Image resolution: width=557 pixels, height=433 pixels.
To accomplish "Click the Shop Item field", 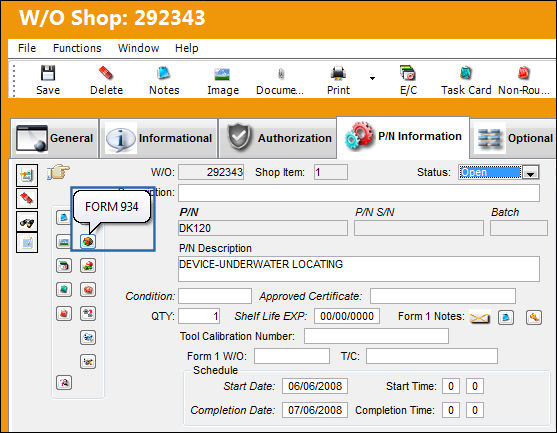I will pos(331,172).
